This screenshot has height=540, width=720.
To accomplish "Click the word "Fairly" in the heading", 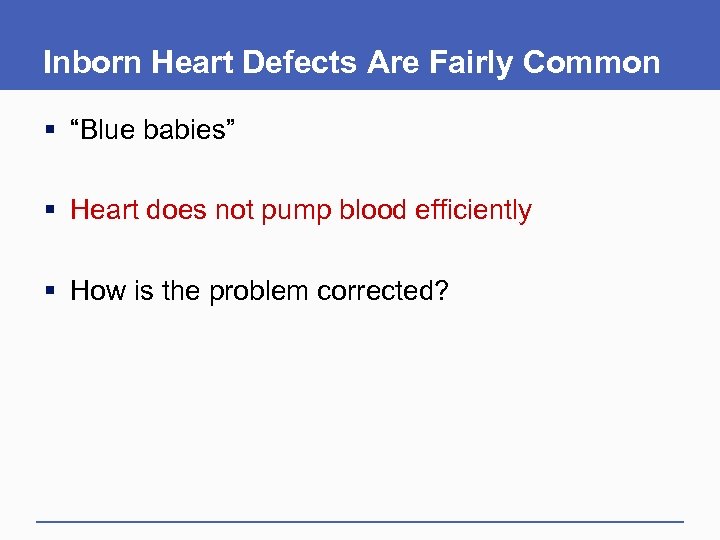I will pos(469,63).
